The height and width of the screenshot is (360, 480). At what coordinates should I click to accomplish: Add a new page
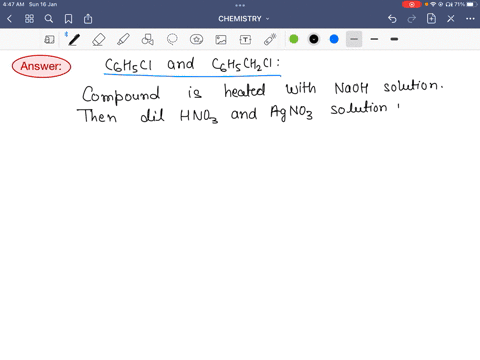(431, 19)
